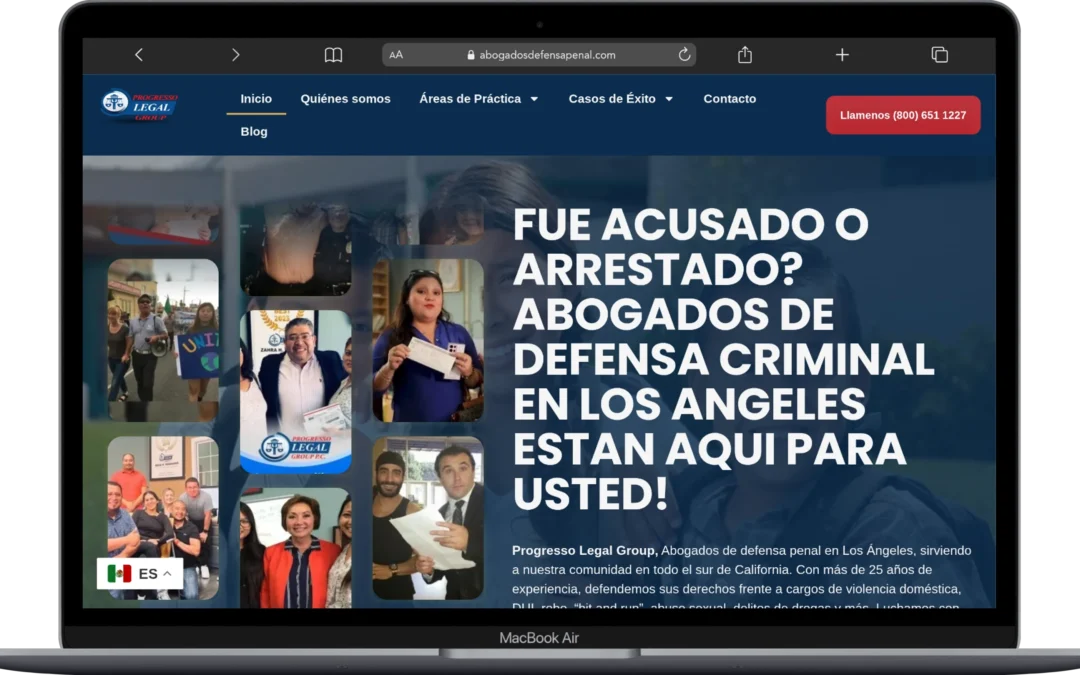Open a new tab with the plus icon

842,55
